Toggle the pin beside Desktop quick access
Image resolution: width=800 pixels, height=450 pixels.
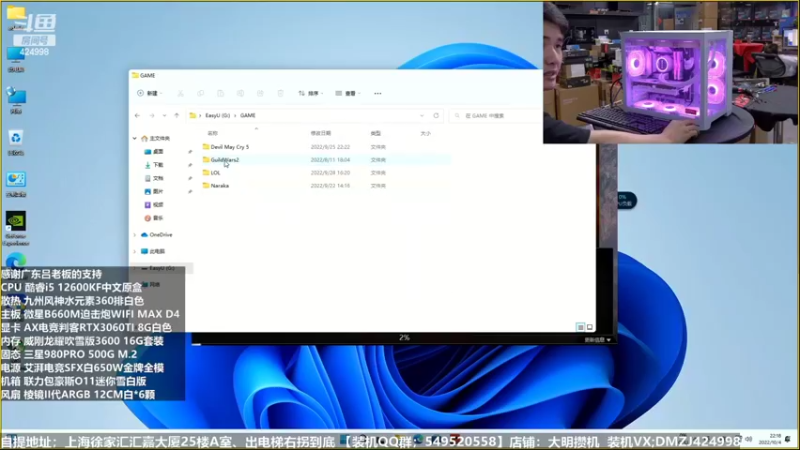point(190,152)
